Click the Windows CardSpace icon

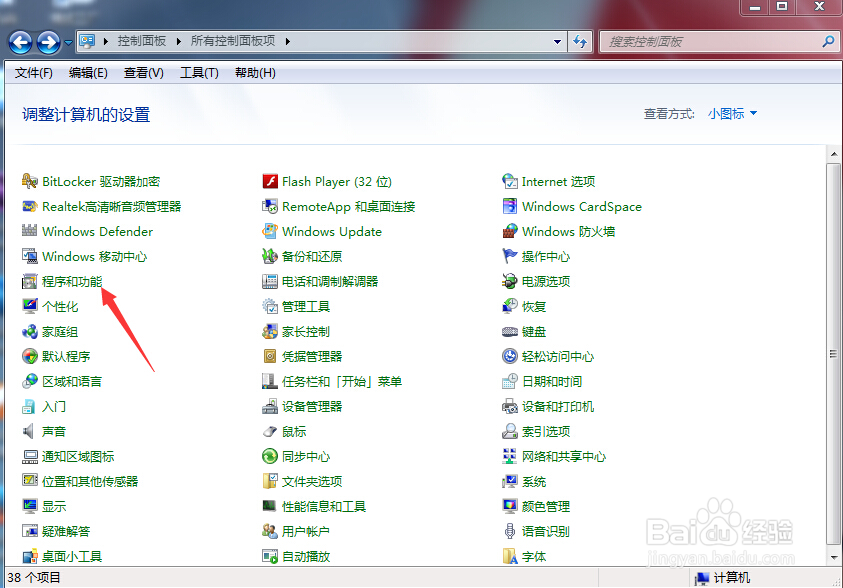510,206
